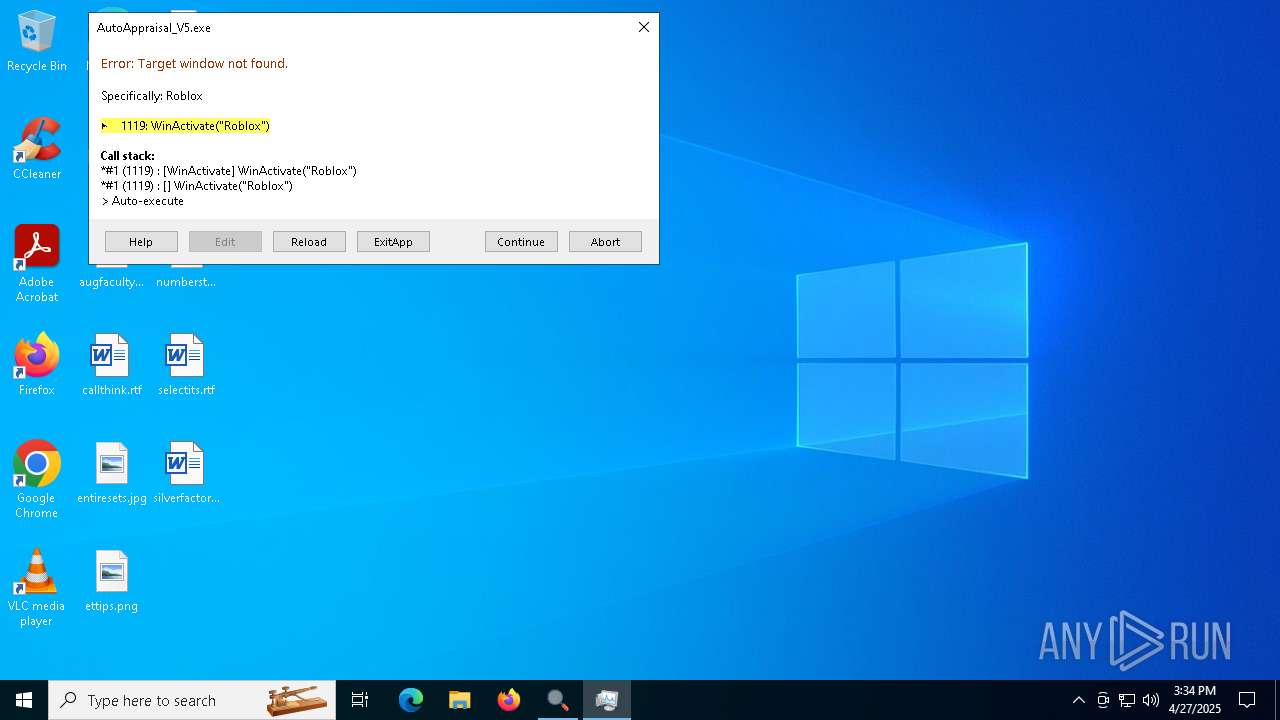Open Microsoft Edge from the taskbar
The height and width of the screenshot is (720, 1280).
tap(411, 700)
